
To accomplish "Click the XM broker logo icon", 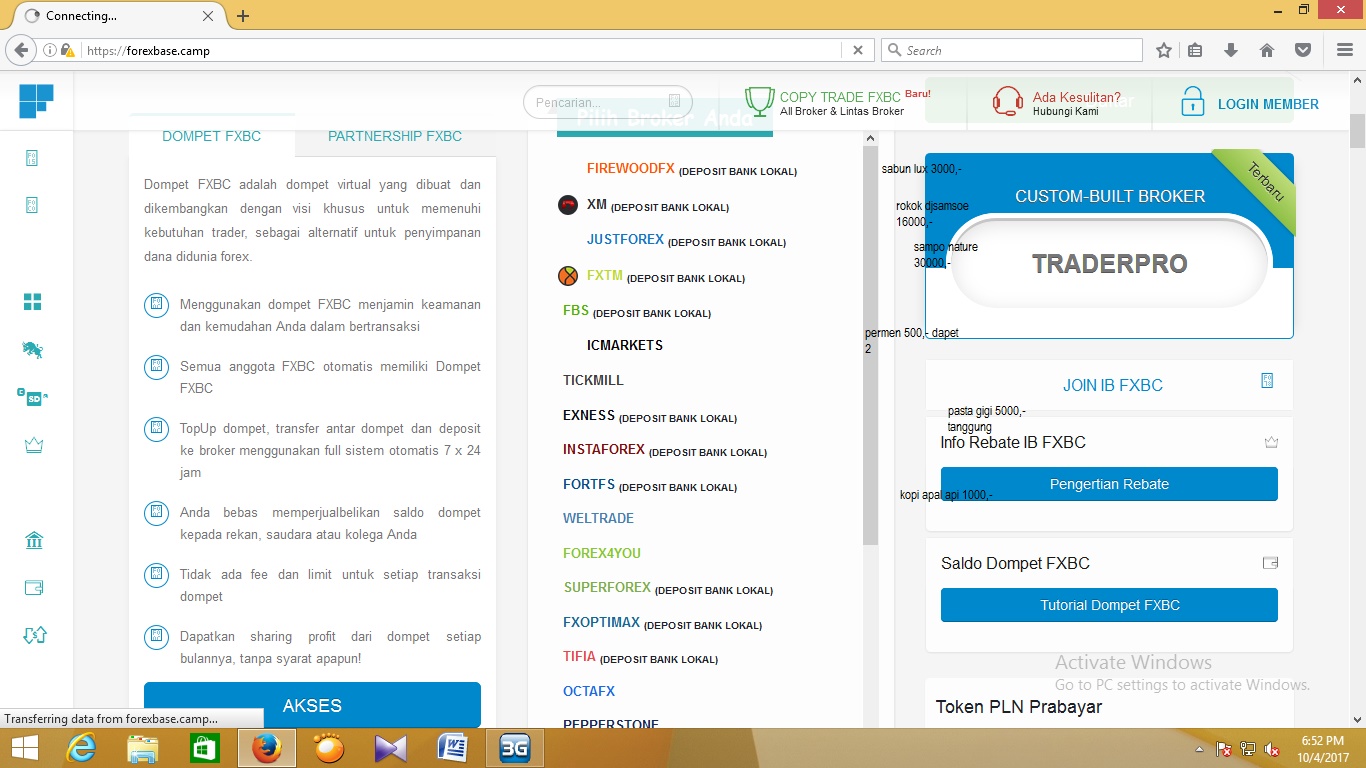I will [x=568, y=205].
